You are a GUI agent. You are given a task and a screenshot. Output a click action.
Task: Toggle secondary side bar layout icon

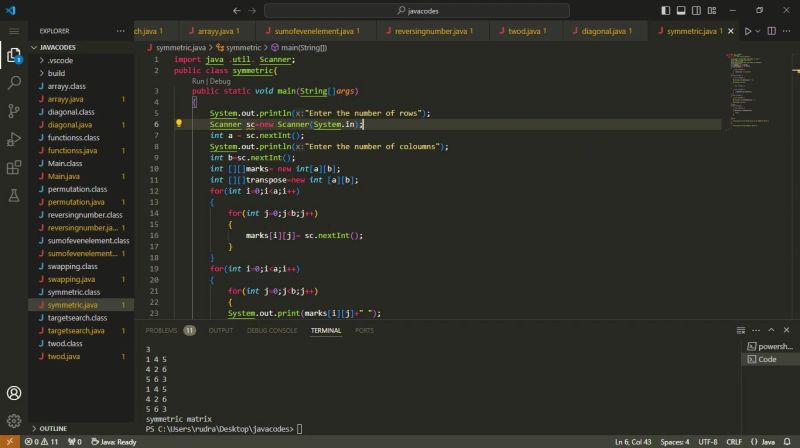[x=696, y=11]
